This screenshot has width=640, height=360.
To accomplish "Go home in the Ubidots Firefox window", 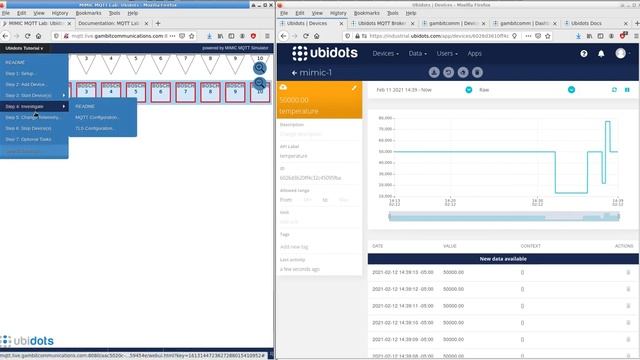I will [x=317, y=36].
